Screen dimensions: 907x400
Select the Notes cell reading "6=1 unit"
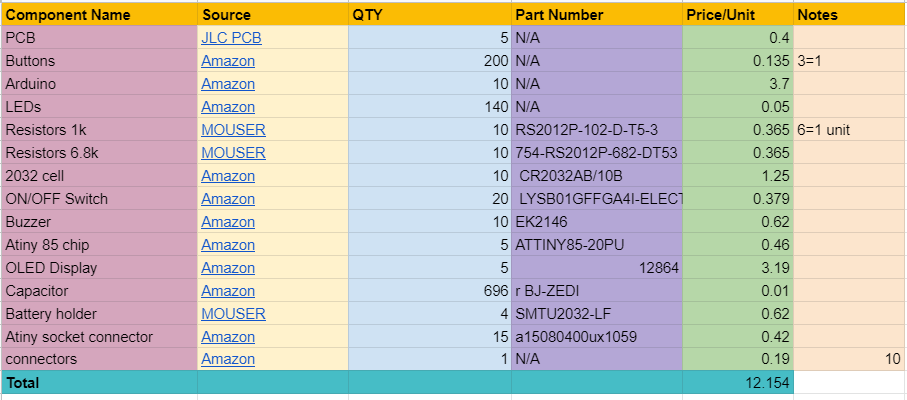(849, 130)
